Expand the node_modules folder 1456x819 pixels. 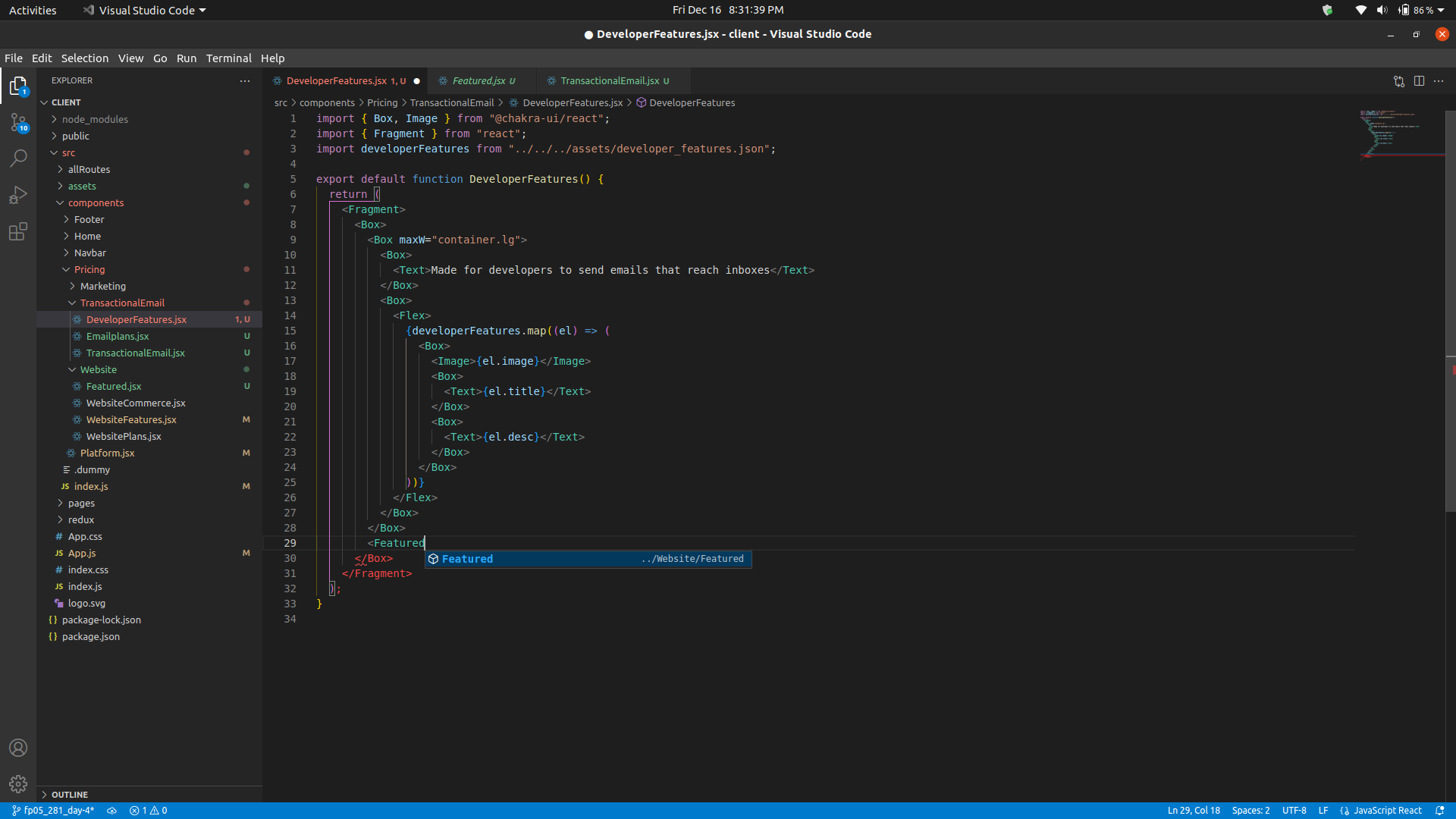point(94,119)
